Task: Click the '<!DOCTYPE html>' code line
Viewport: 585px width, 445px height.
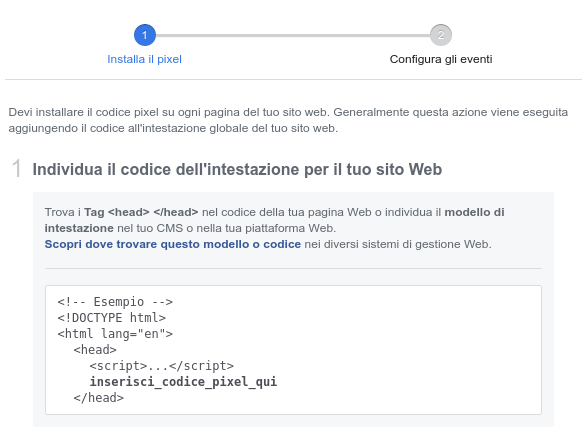Action: tap(111, 318)
